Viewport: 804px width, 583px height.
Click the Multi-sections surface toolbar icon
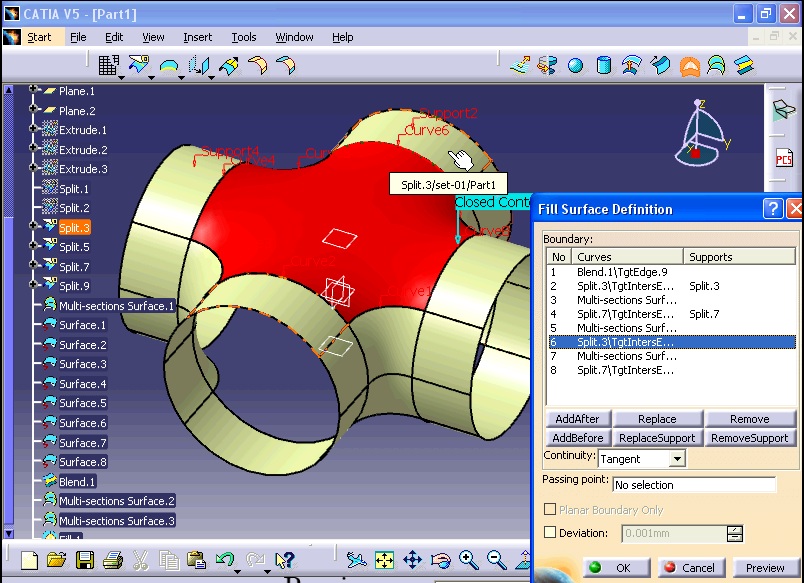coord(716,66)
